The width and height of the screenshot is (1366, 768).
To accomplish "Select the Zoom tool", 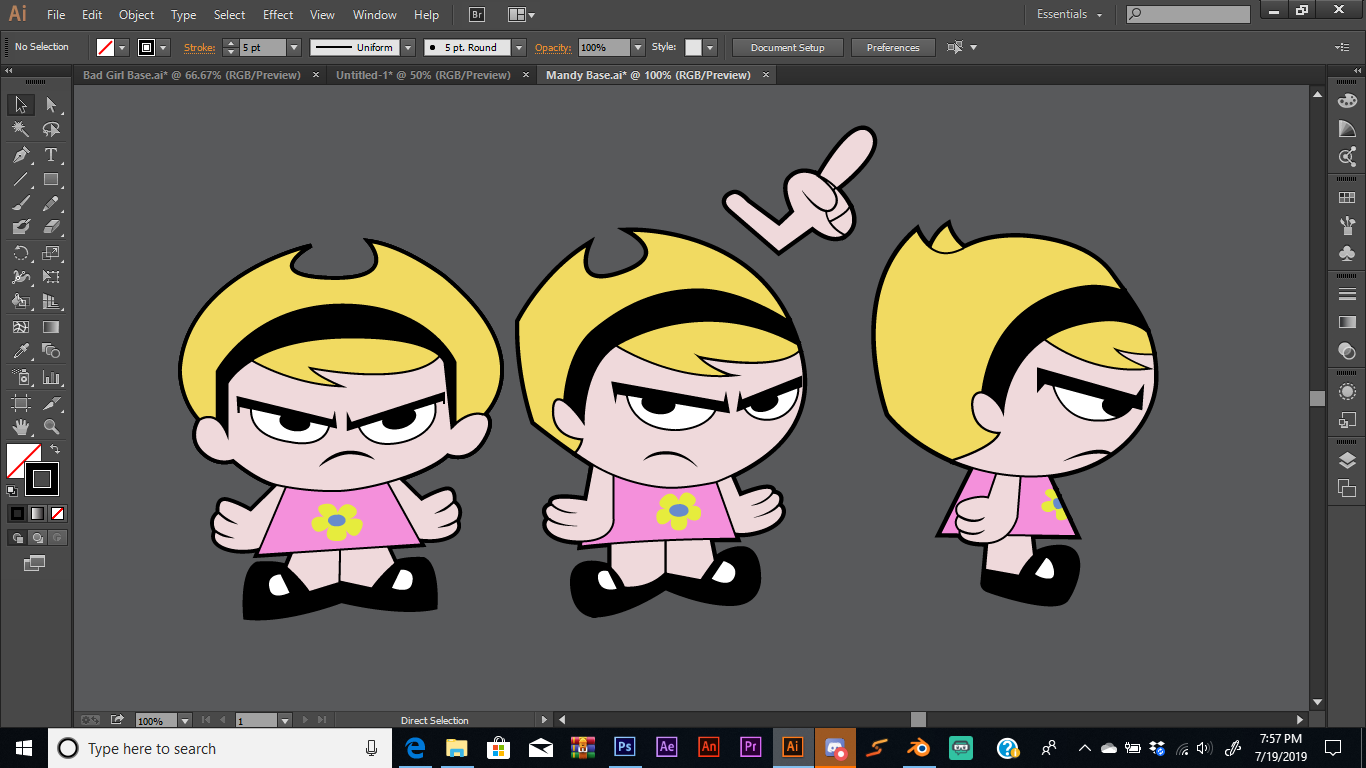I will coord(51,427).
